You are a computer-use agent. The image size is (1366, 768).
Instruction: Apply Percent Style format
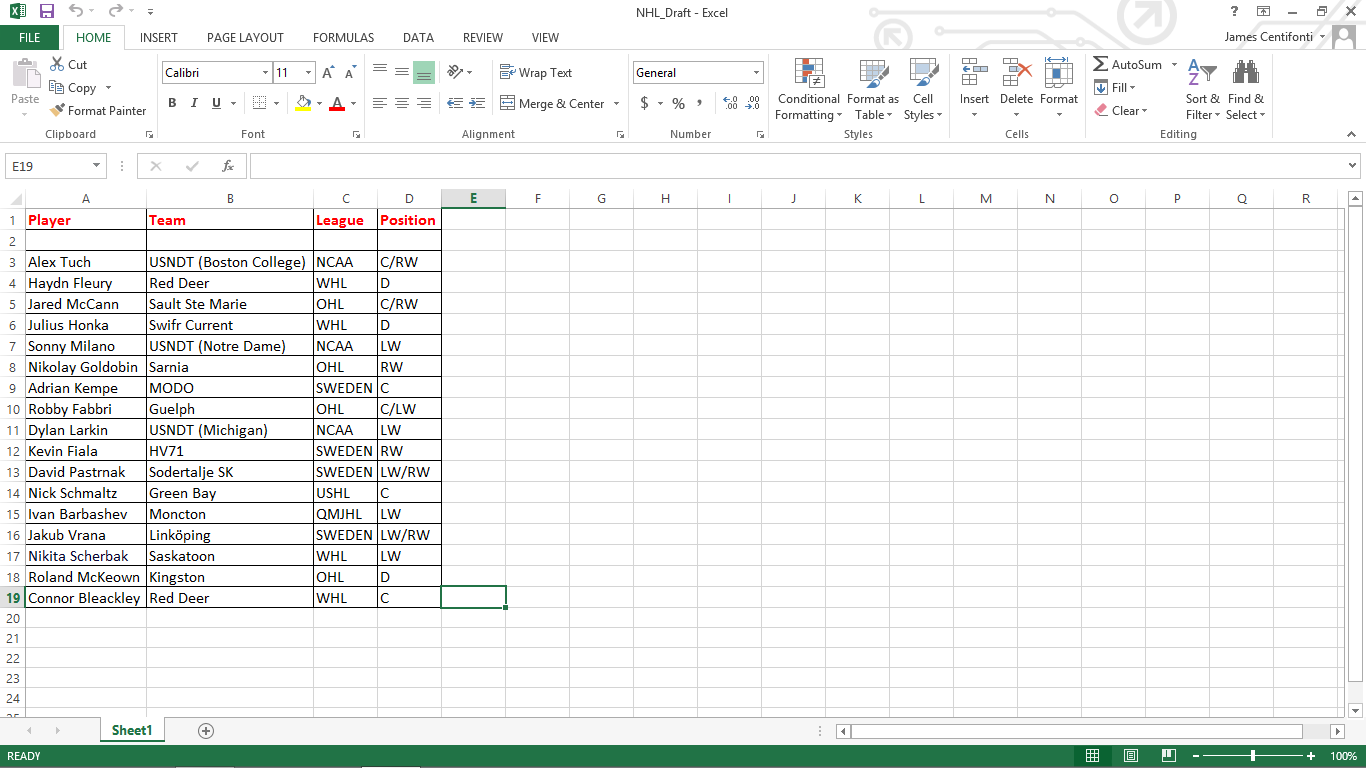coord(678,103)
